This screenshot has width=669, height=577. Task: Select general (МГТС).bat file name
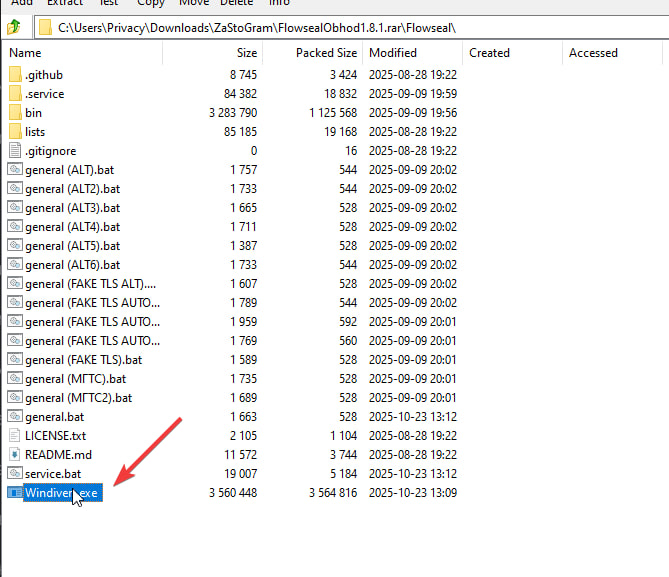[x=76, y=379]
